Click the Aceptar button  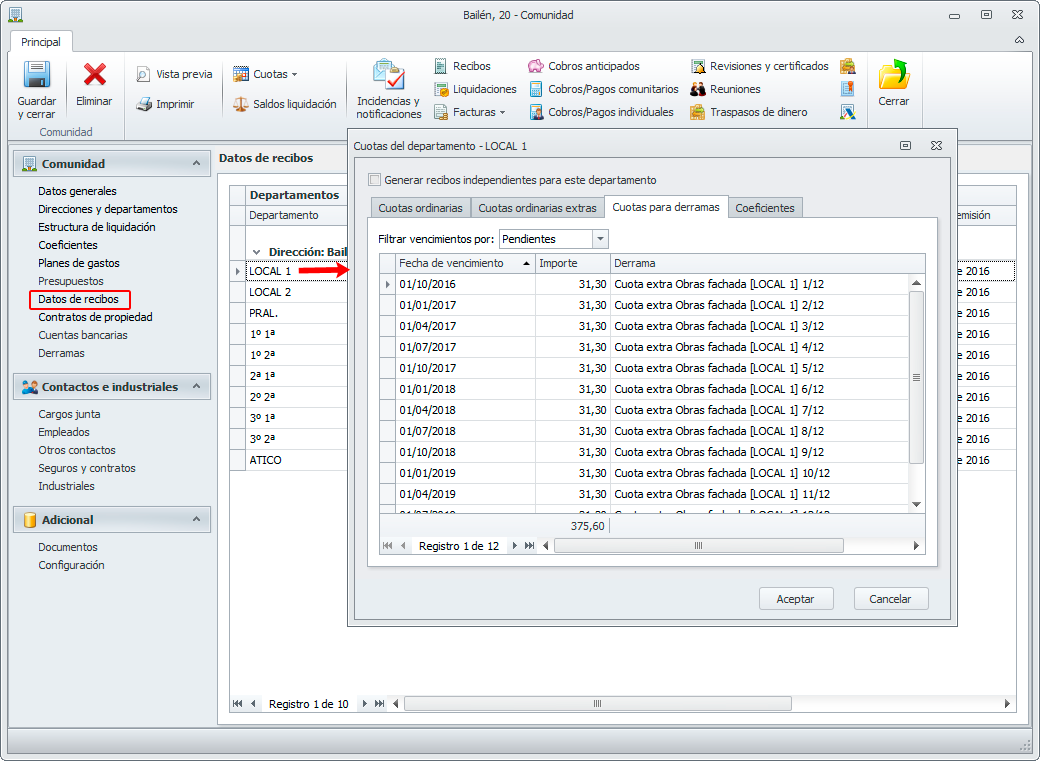coord(795,599)
